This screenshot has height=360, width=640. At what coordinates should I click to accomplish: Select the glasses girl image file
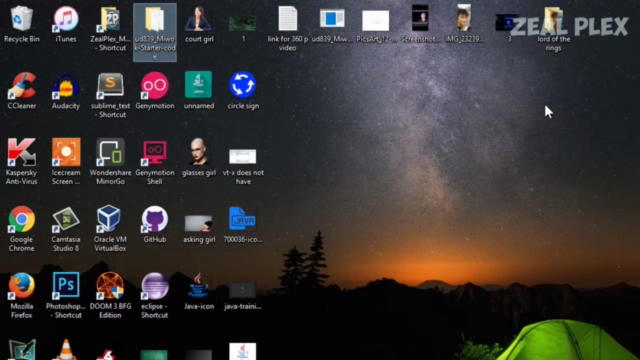[199, 151]
